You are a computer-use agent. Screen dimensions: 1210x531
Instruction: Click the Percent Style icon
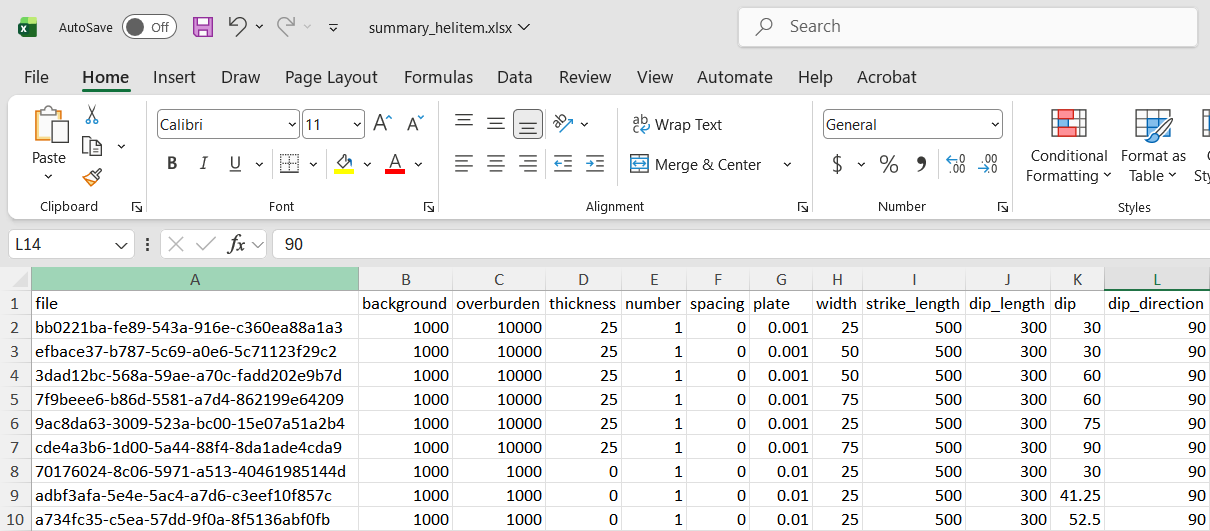889,165
